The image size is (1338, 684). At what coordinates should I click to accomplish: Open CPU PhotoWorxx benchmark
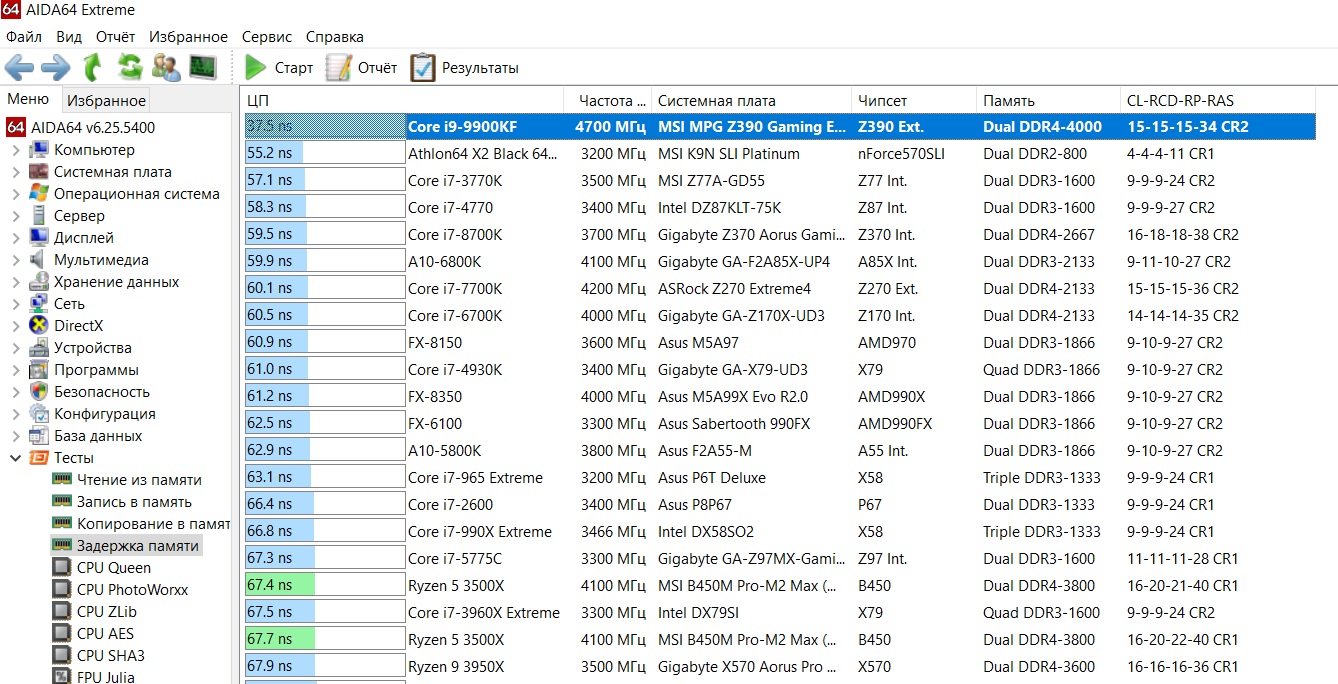pos(132,590)
